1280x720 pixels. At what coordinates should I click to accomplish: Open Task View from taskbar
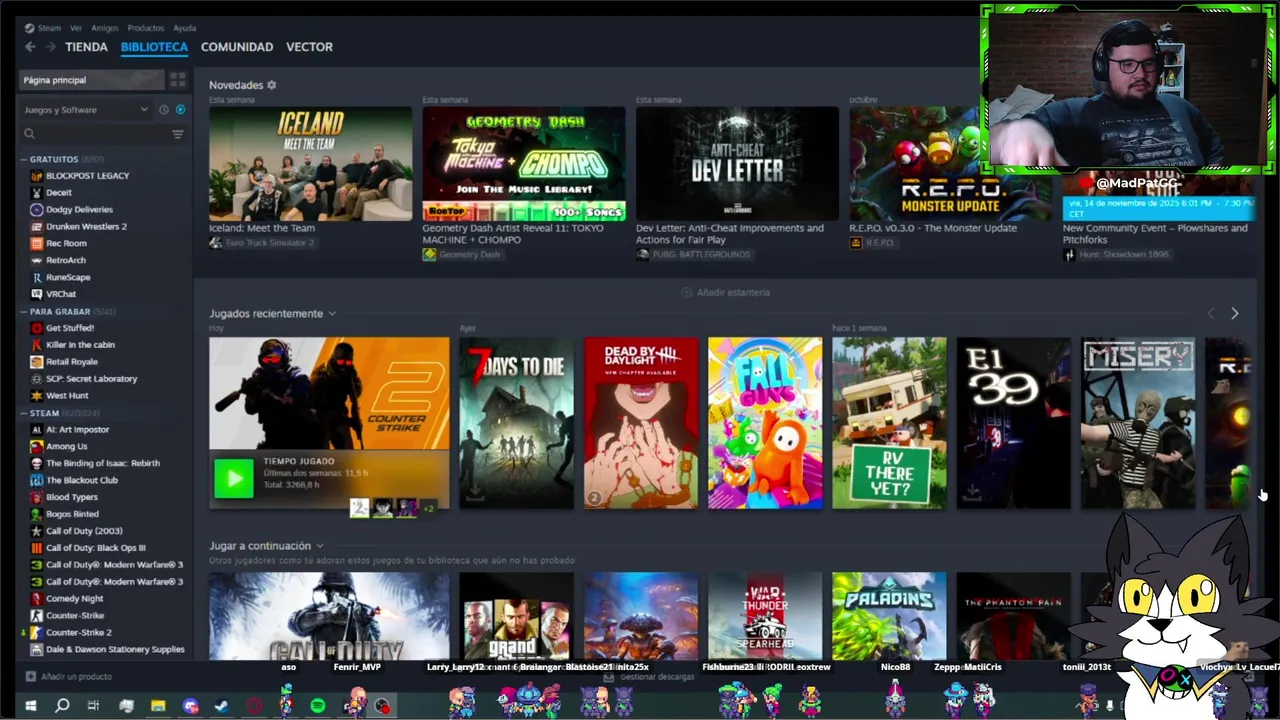tap(93, 706)
